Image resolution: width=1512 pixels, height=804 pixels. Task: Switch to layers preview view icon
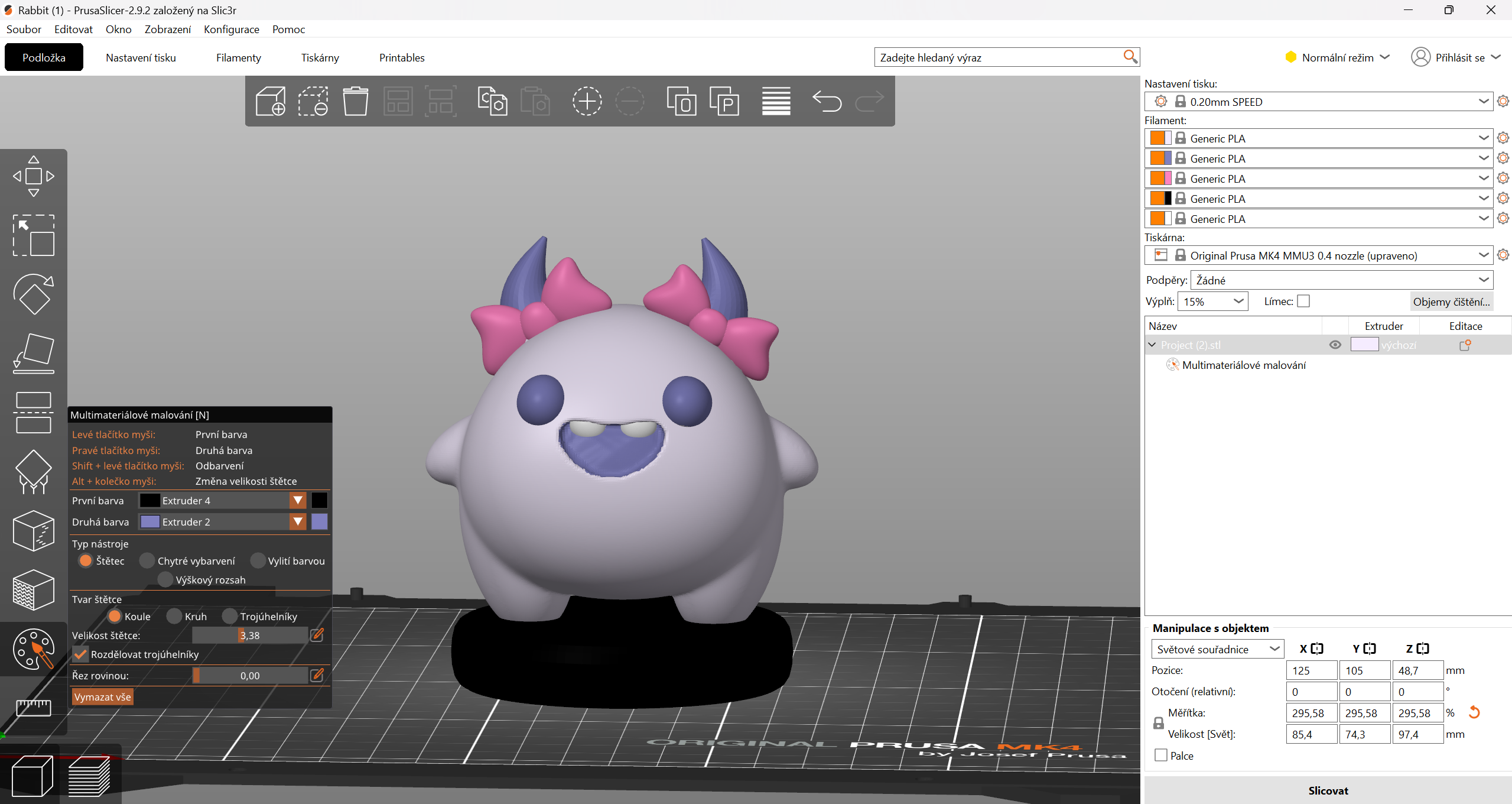click(89, 776)
